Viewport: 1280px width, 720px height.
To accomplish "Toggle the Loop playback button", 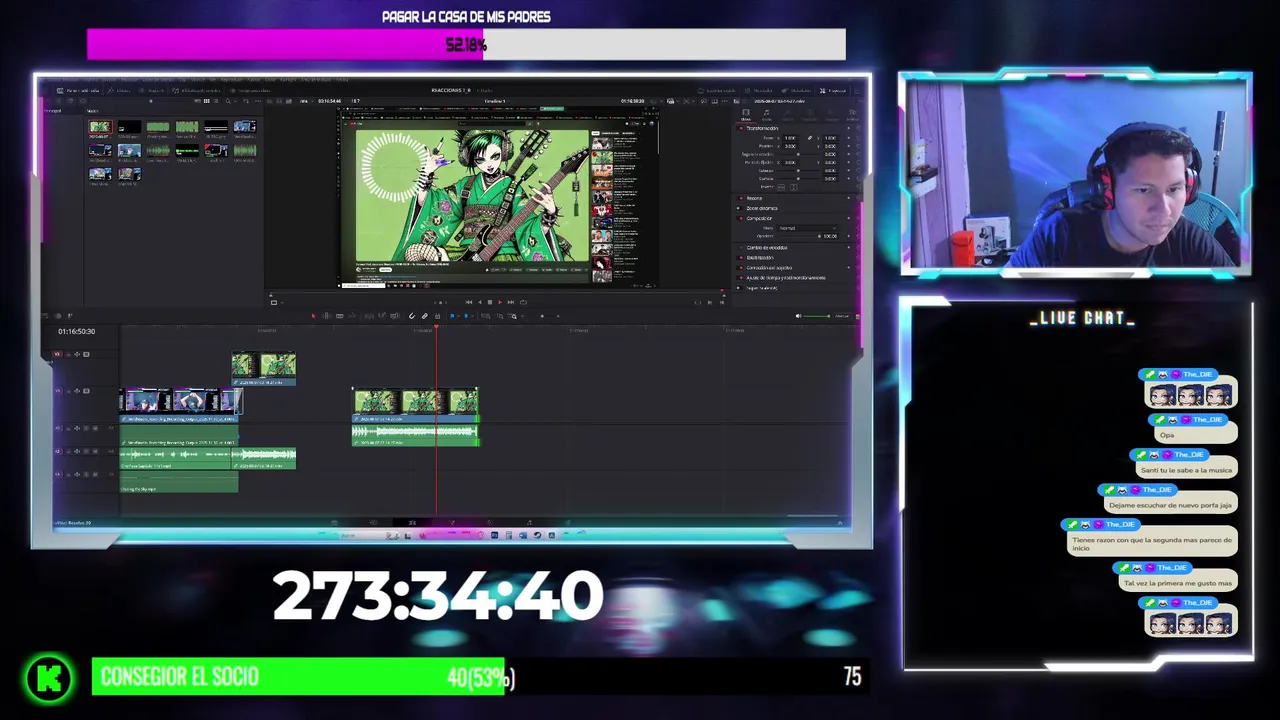I will 523,302.
